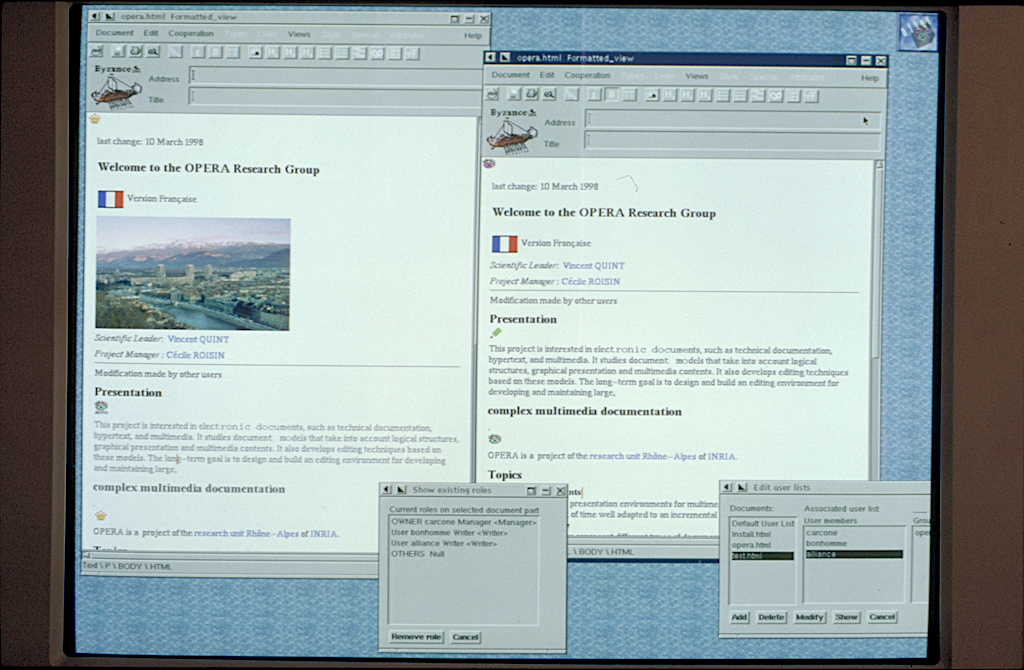
Task: Click the desktop cube icon at top right
Action: click(917, 32)
